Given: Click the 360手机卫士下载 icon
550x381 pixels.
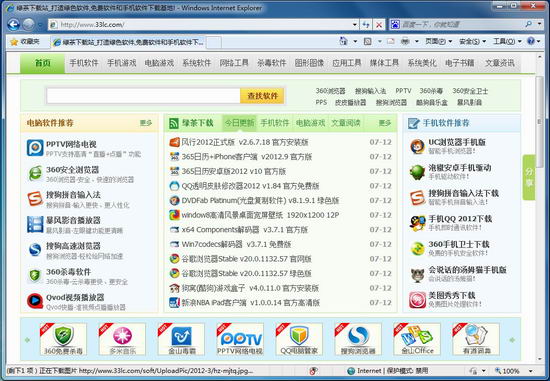Looking at the screenshot, I should point(417,249).
